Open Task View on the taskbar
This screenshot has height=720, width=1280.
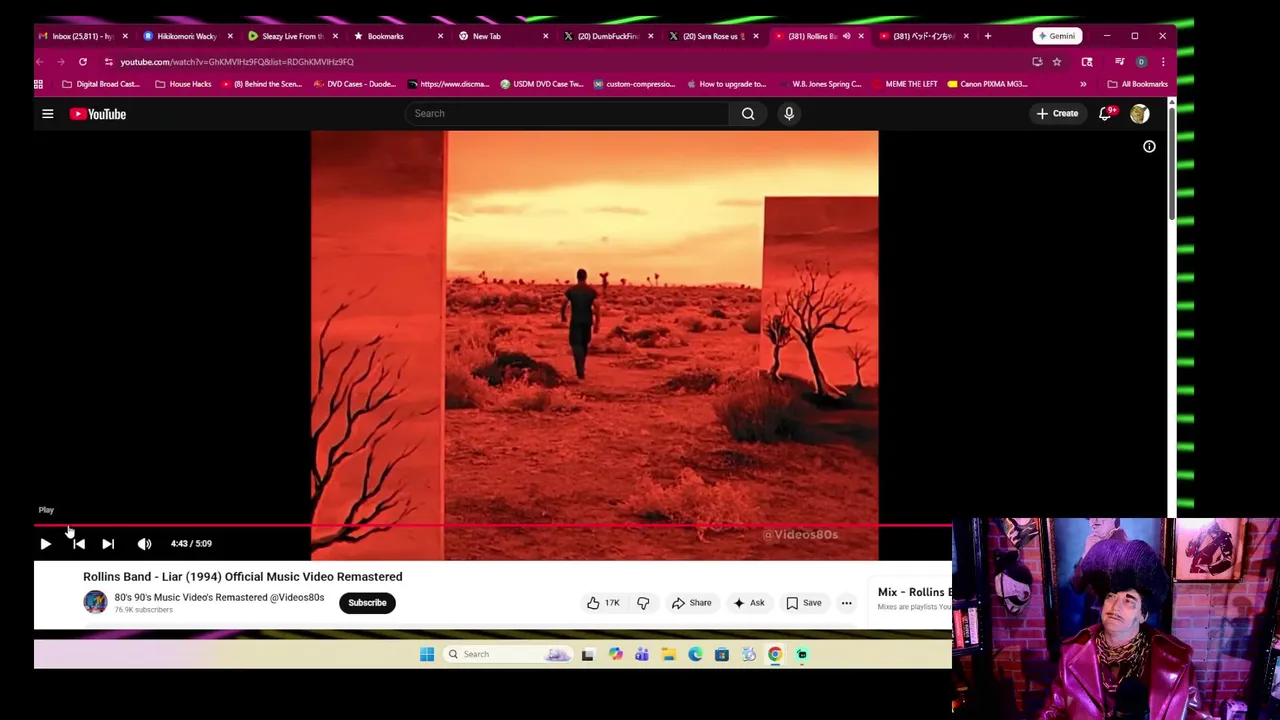pyautogui.click(x=588, y=655)
